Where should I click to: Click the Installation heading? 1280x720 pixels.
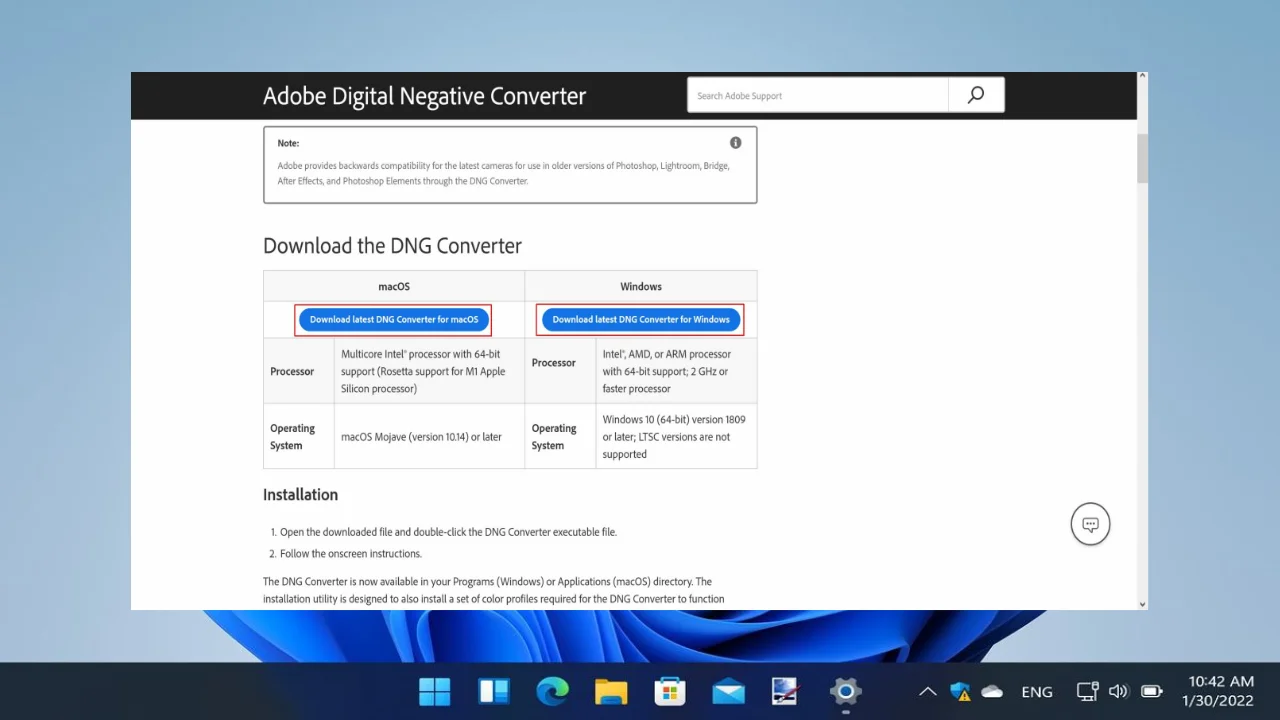[x=300, y=494]
